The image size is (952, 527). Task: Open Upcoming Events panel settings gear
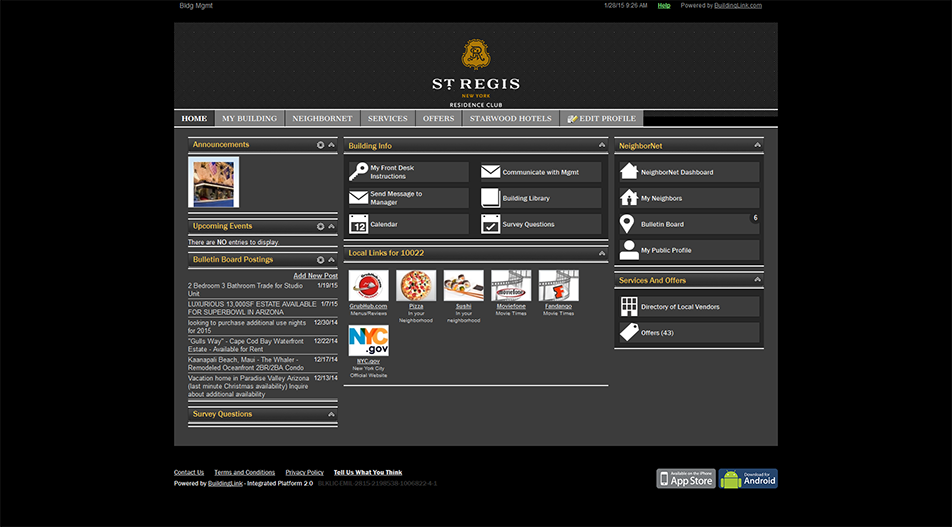click(x=321, y=226)
